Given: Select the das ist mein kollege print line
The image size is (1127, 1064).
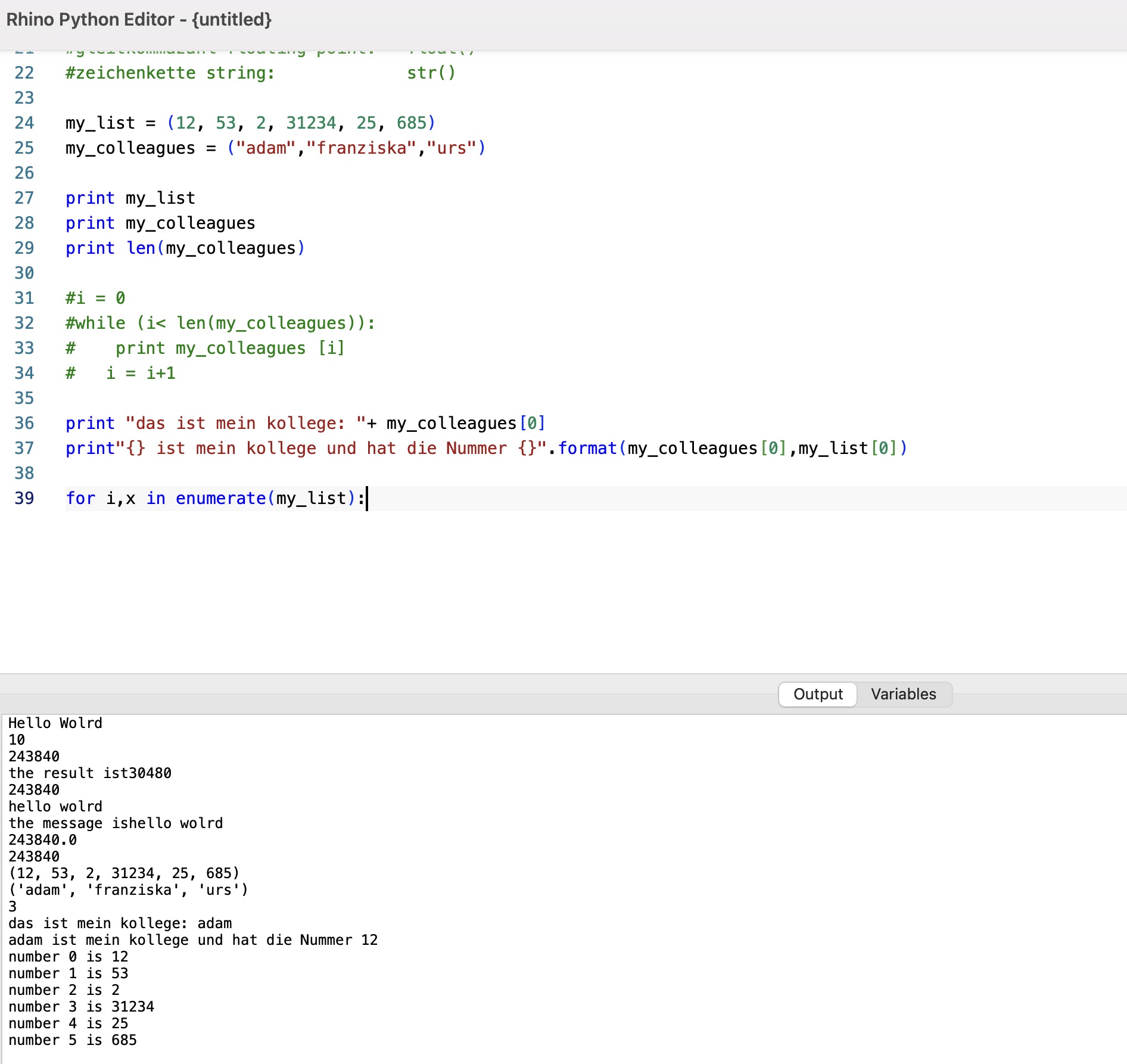Looking at the screenshot, I should 306,423.
